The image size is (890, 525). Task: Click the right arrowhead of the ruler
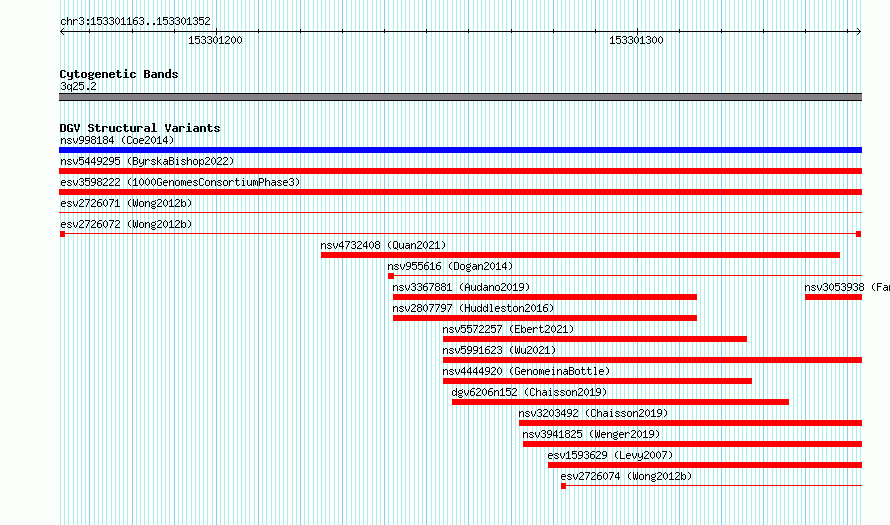[858, 32]
